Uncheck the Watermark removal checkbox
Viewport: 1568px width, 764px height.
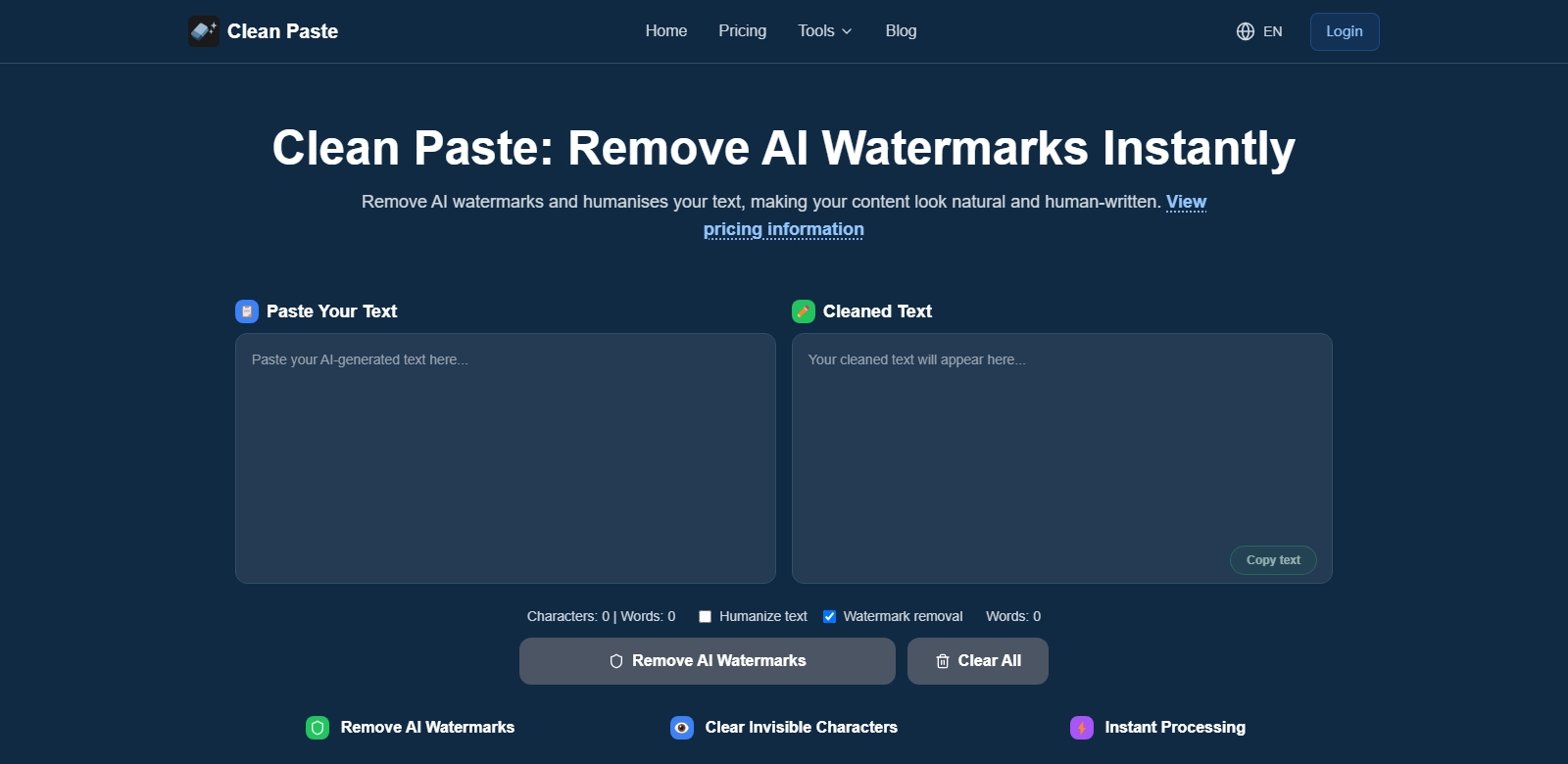829,616
